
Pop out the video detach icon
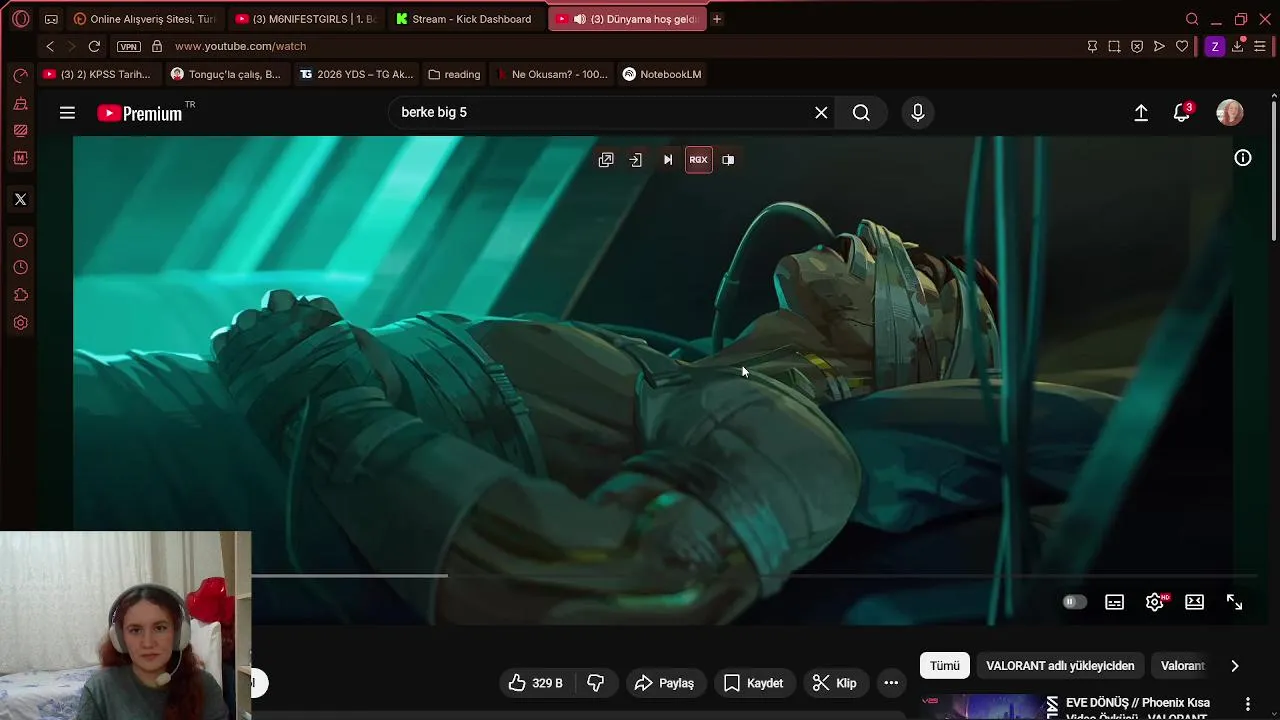tap(606, 160)
